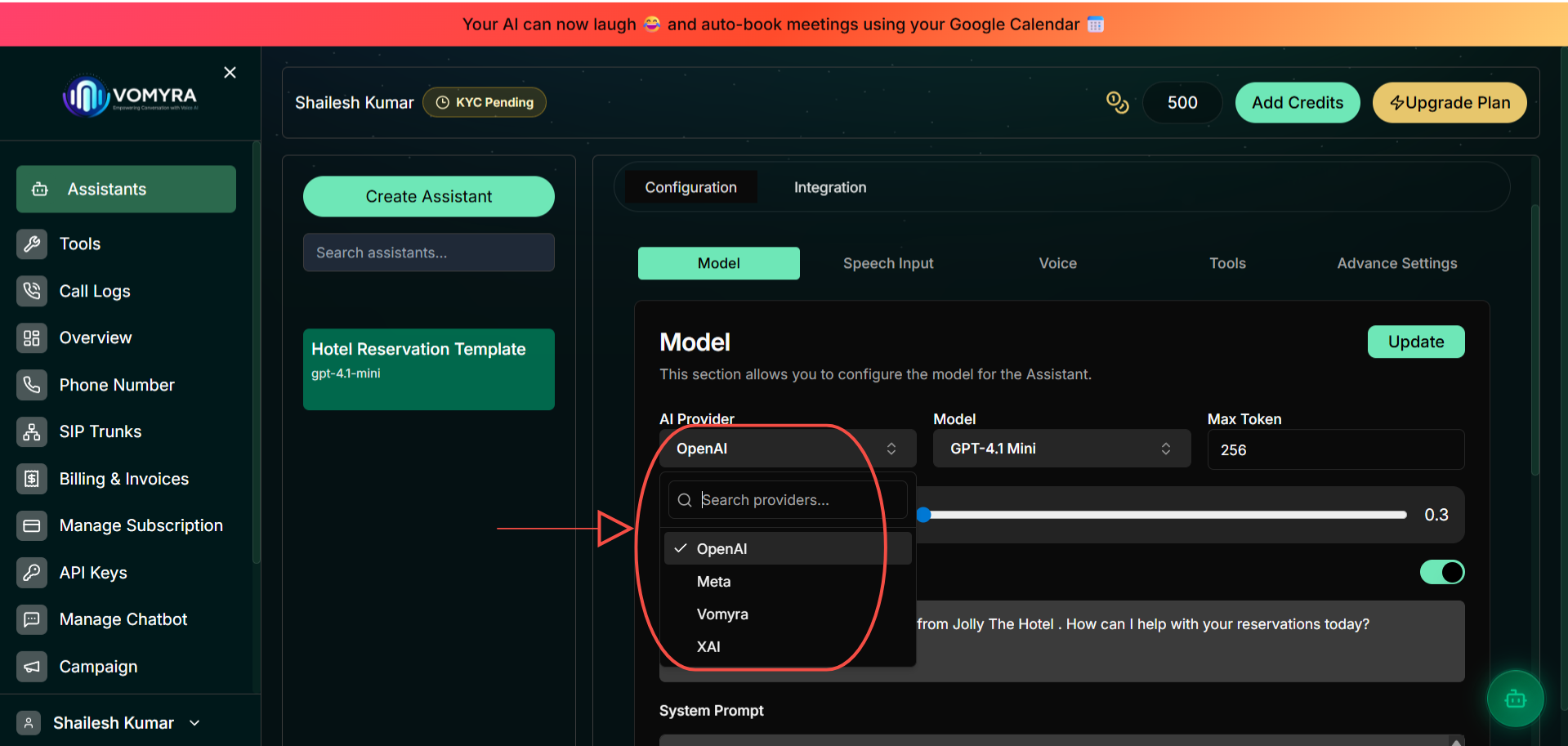Viewport: 1568px width, 746px height.
Task: Click the Campaign megaphone icon
Action: (32, 667)
